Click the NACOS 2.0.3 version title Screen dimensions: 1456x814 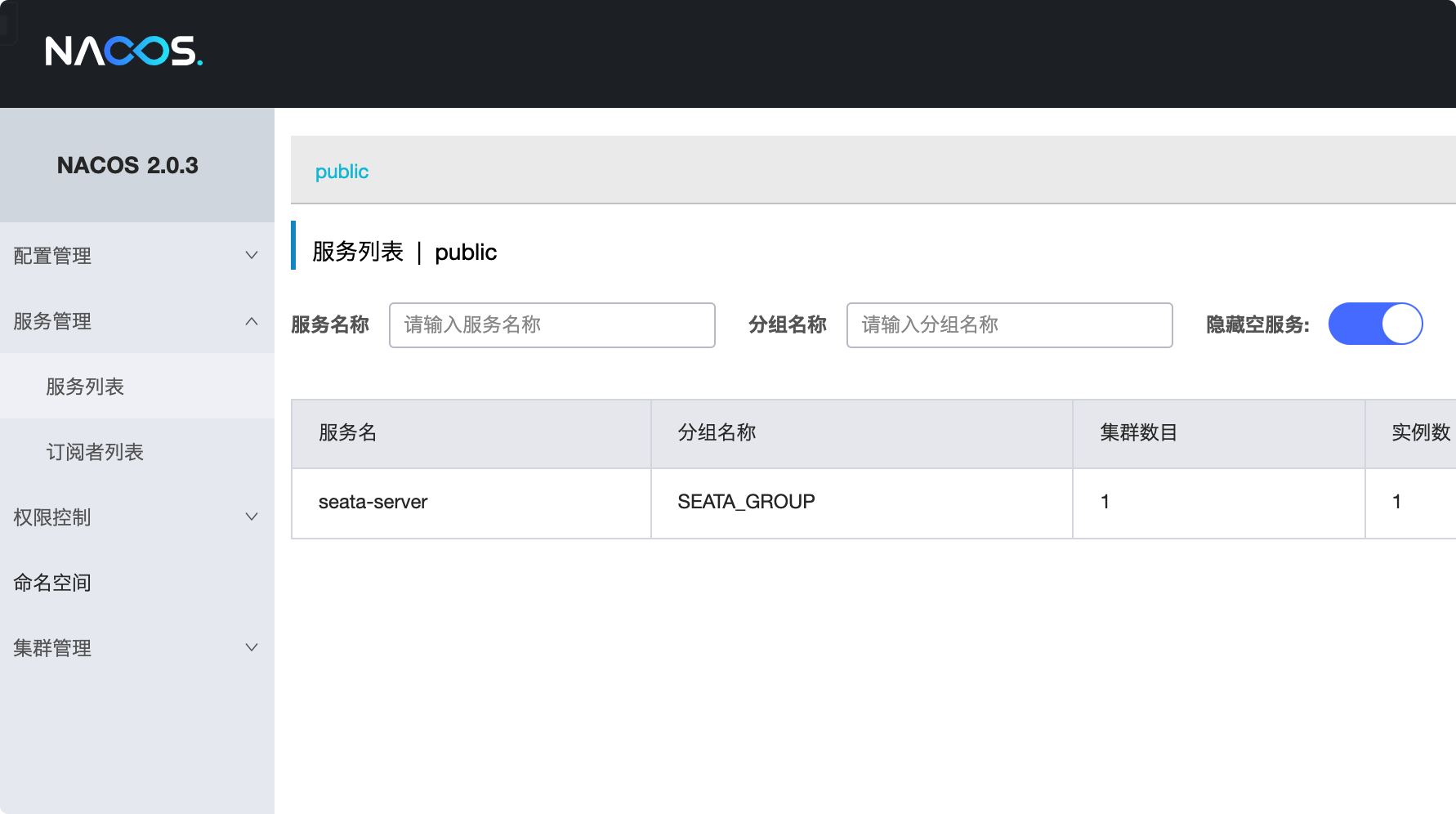pyautogui.click(x=127, y=165)
